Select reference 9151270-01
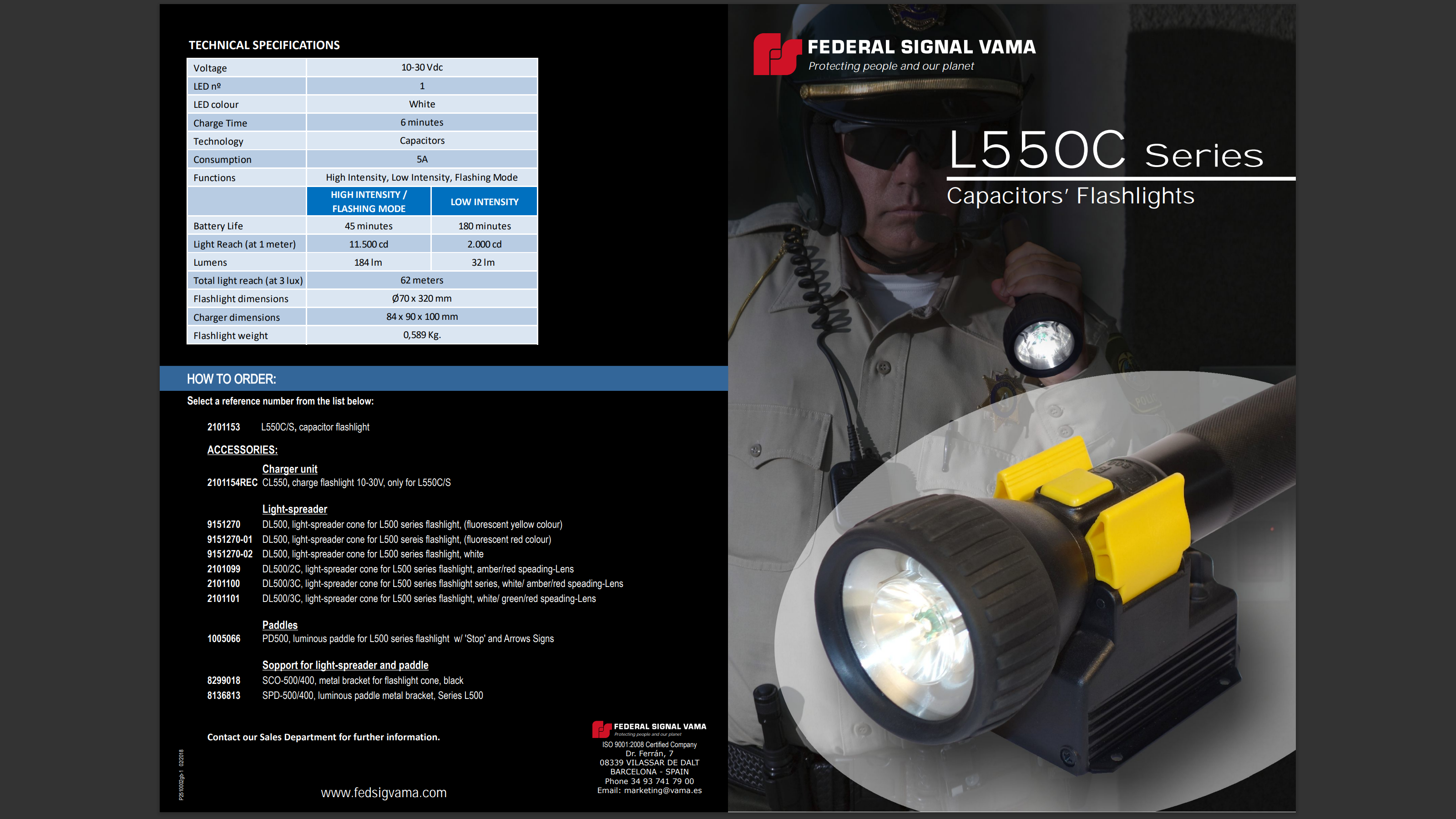 coord(229,539)
